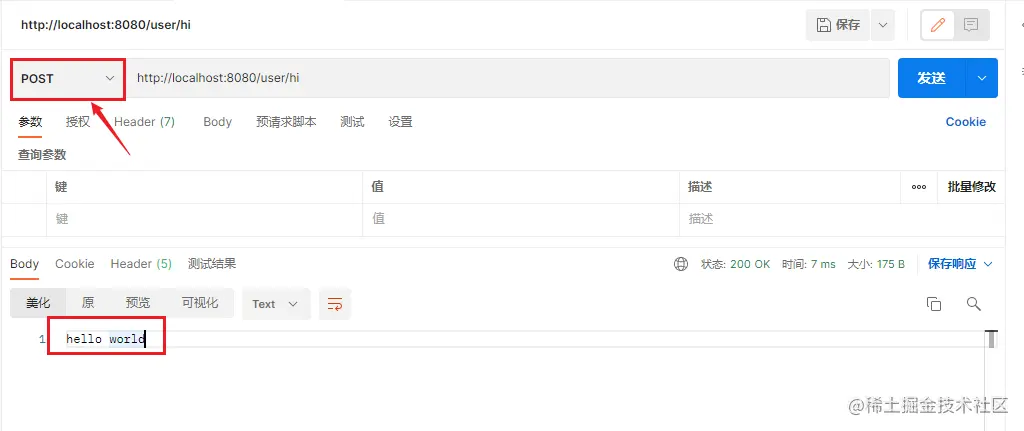Click the copy response icon
Screen dimensions: 1024x431
tap(934, 304)
